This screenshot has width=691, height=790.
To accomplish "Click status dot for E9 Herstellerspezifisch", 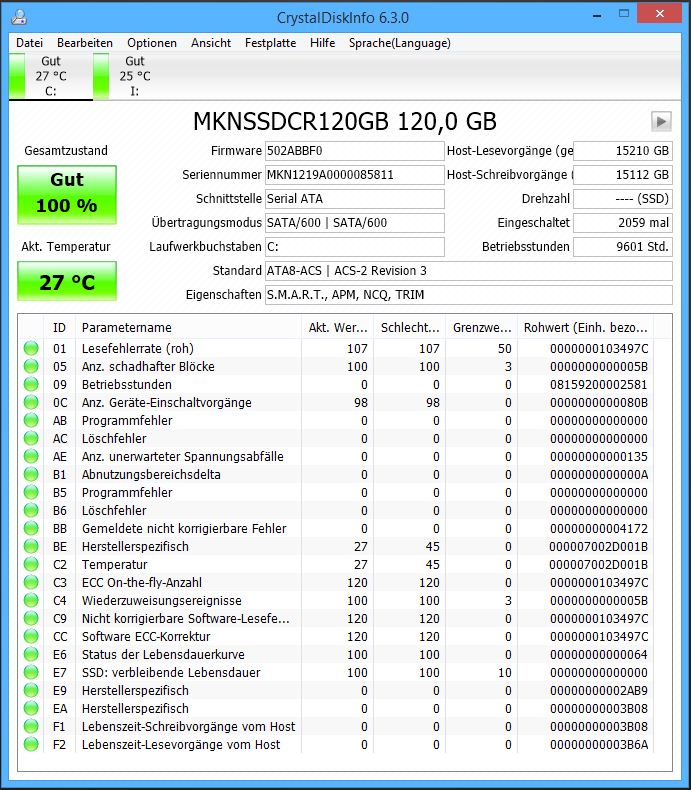I will [x=31, y=690].
